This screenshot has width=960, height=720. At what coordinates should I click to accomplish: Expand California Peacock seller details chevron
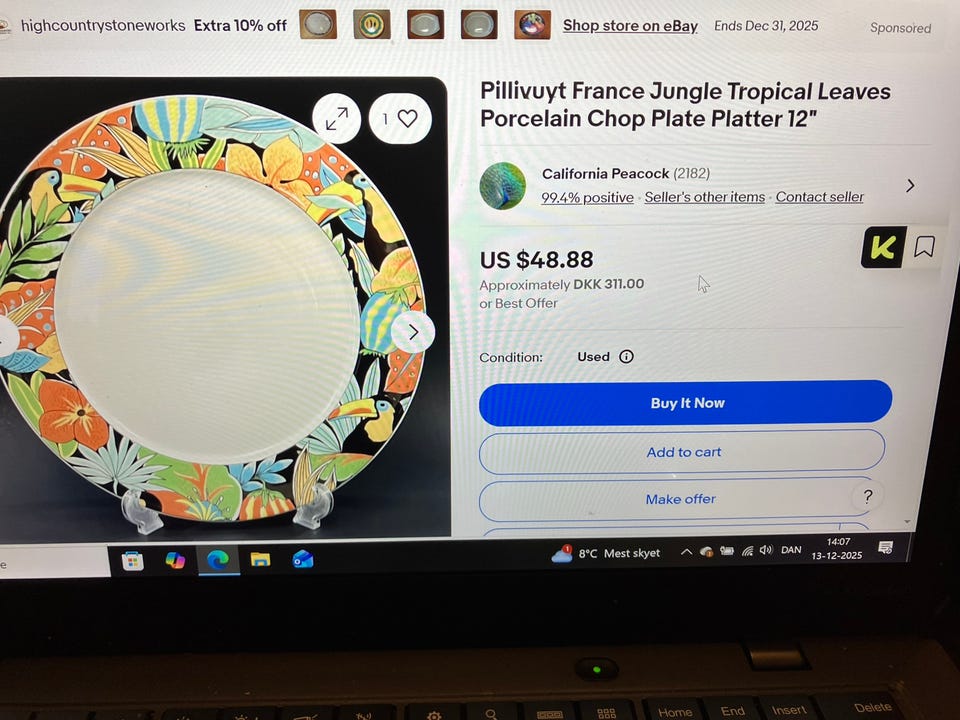(910, 186)
